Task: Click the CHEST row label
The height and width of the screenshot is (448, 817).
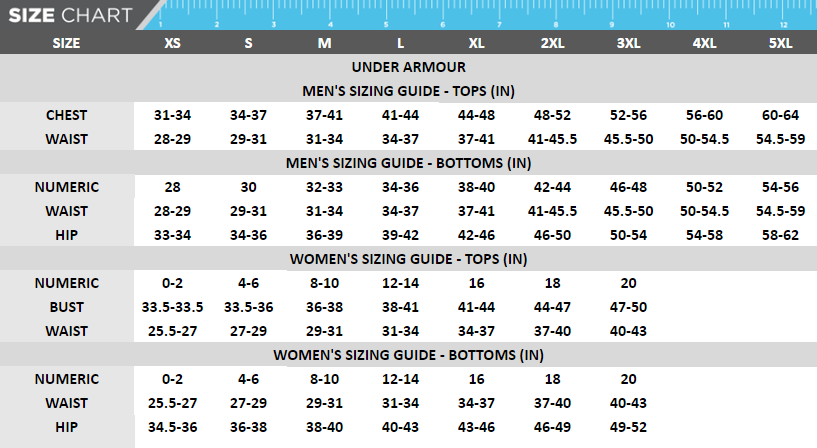Action: [66, 115]
